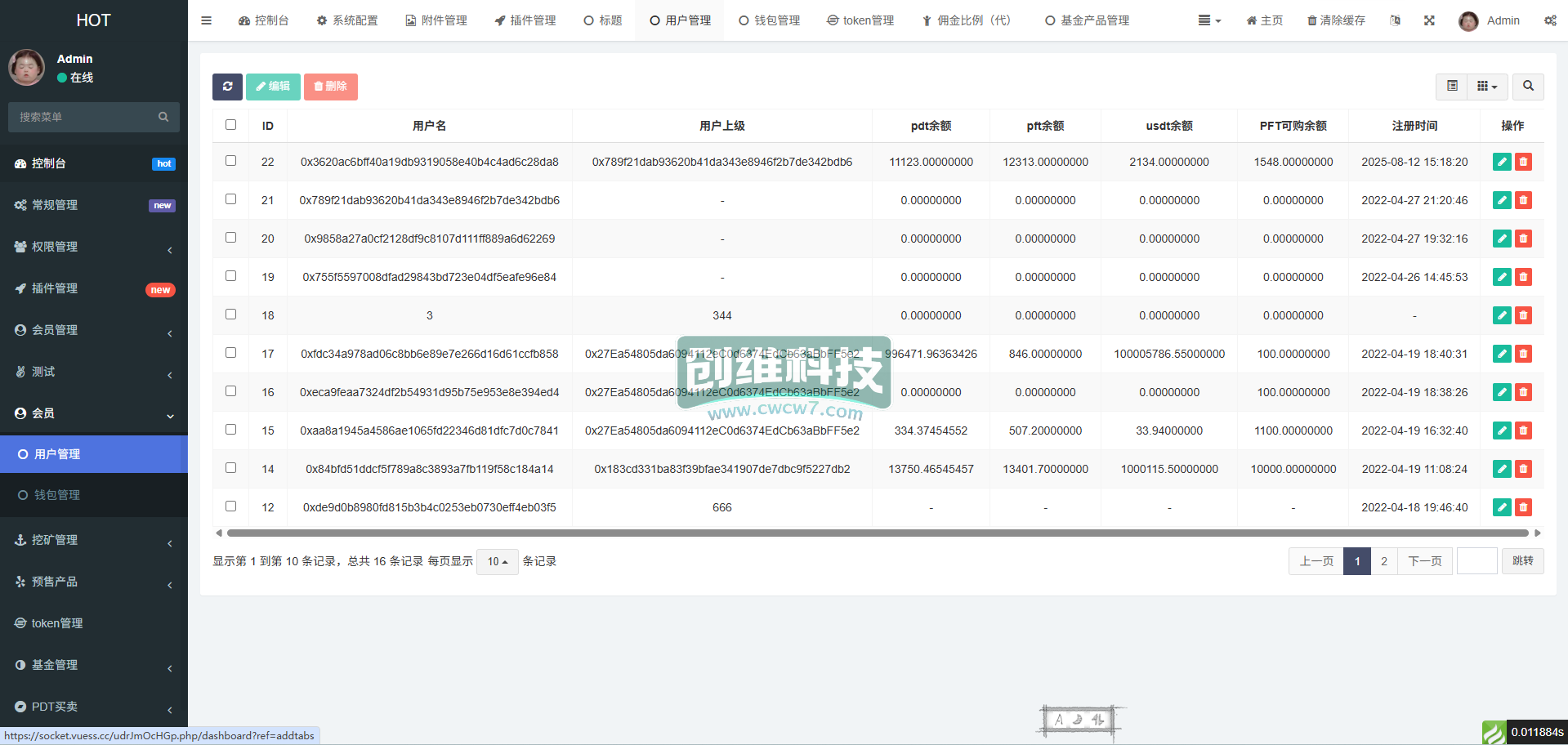Click the search icon in the menu search box
This screenshot has height=745, width=1568.
163,117
